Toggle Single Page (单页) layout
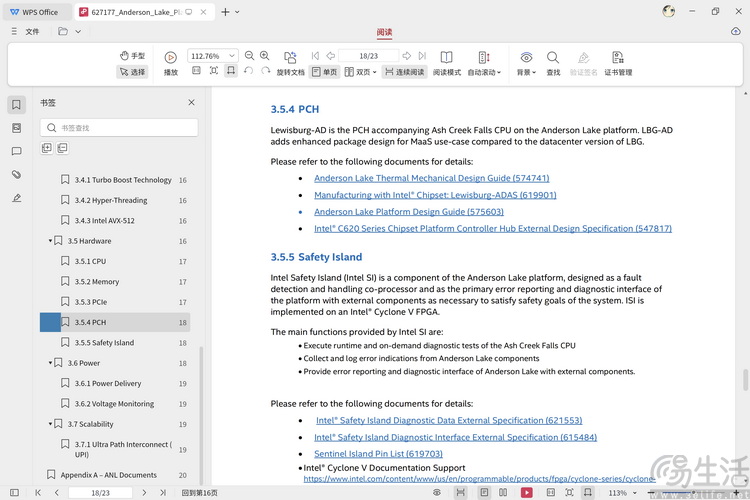Image resolution: width=750 pixels, height=500 pixels. click(x=324, y=72)
